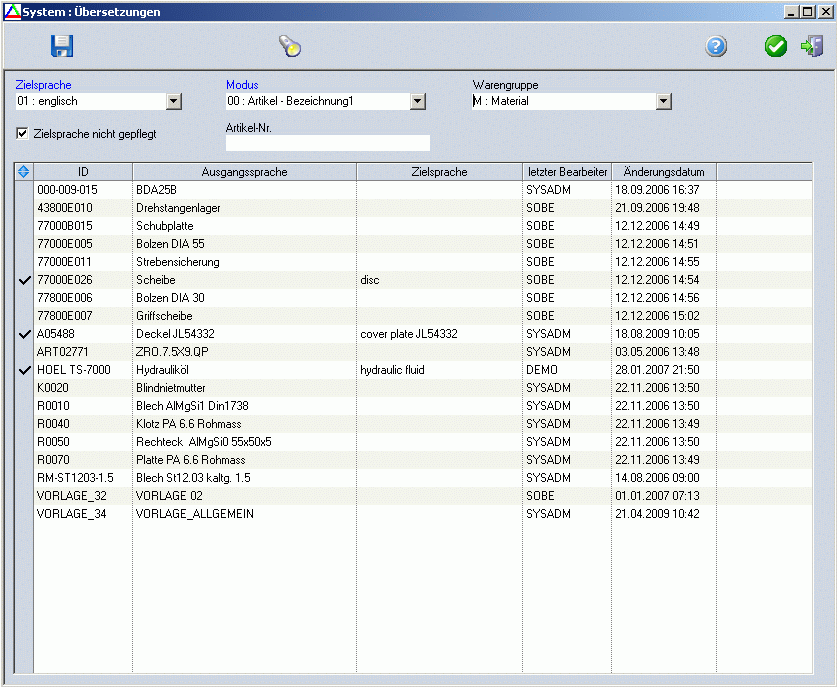Click checkmark icon beside HOEL TS-7000 row
Viewport: 837px width, 687px height.
pos(24,370)
